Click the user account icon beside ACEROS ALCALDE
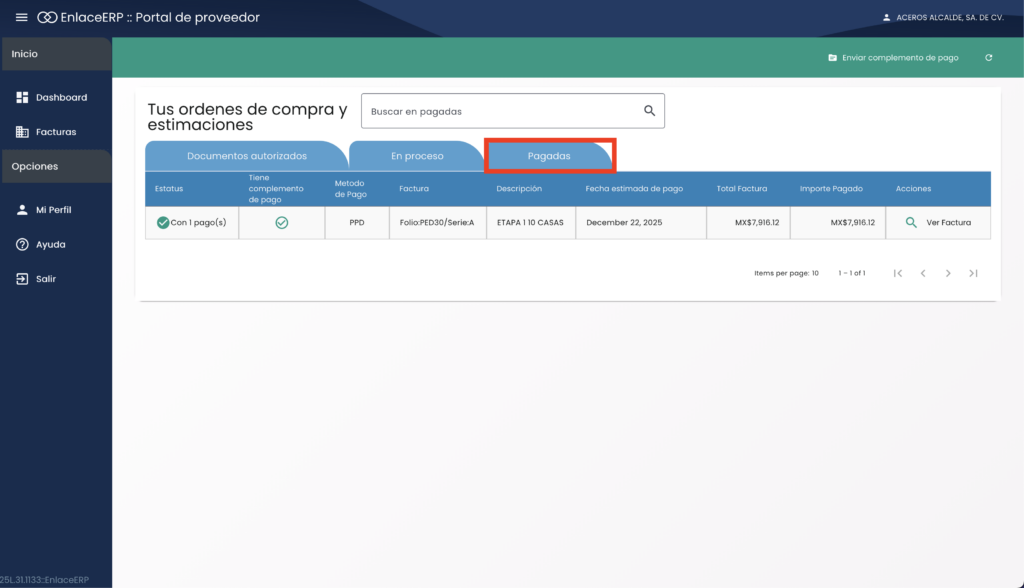 click(886, 18)
